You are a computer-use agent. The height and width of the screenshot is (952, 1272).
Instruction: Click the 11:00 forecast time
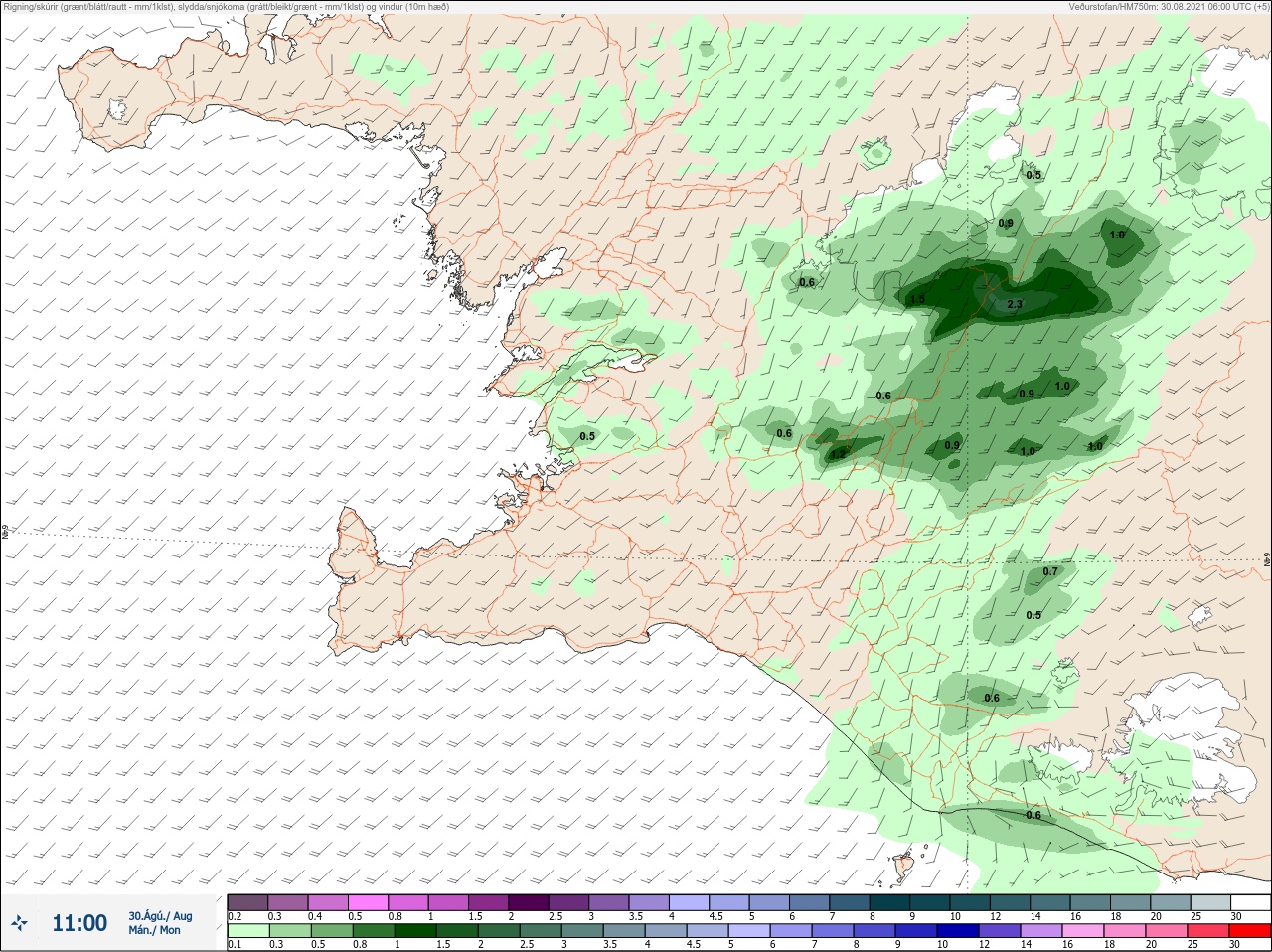pos(79,923)
